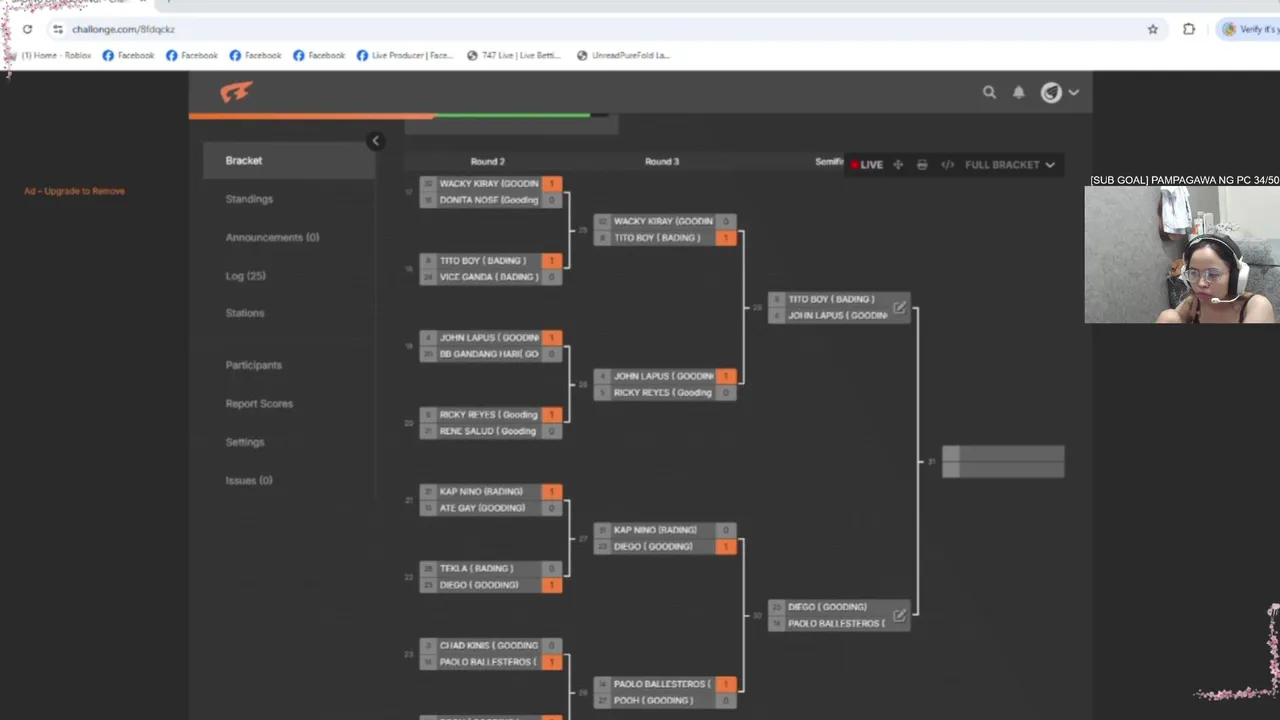1280x720 pixels.
Task: Open the Participants sidebar item
Action: pos(253,365)
